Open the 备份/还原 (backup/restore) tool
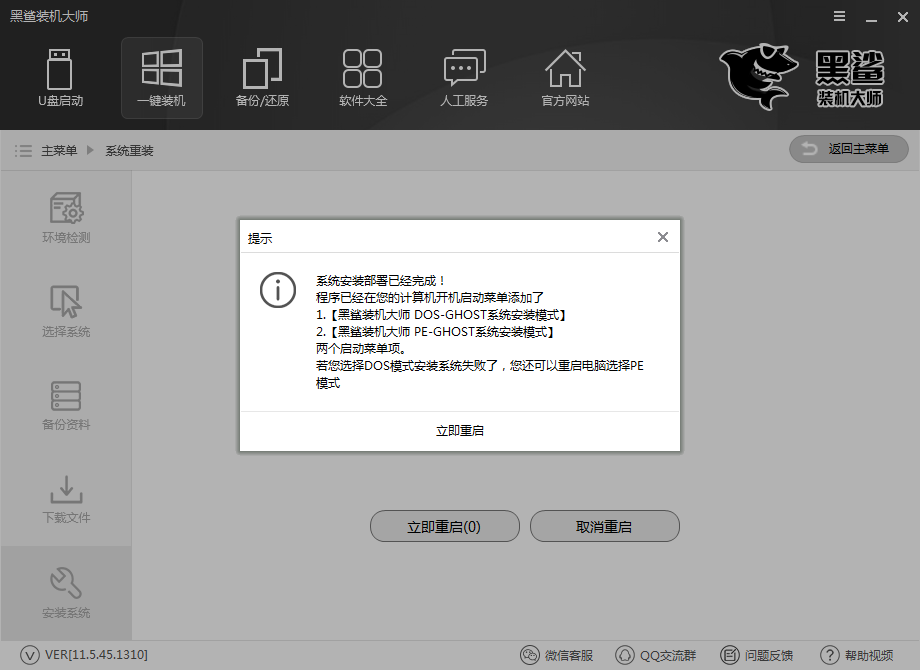920x670 pixels. 261,78
